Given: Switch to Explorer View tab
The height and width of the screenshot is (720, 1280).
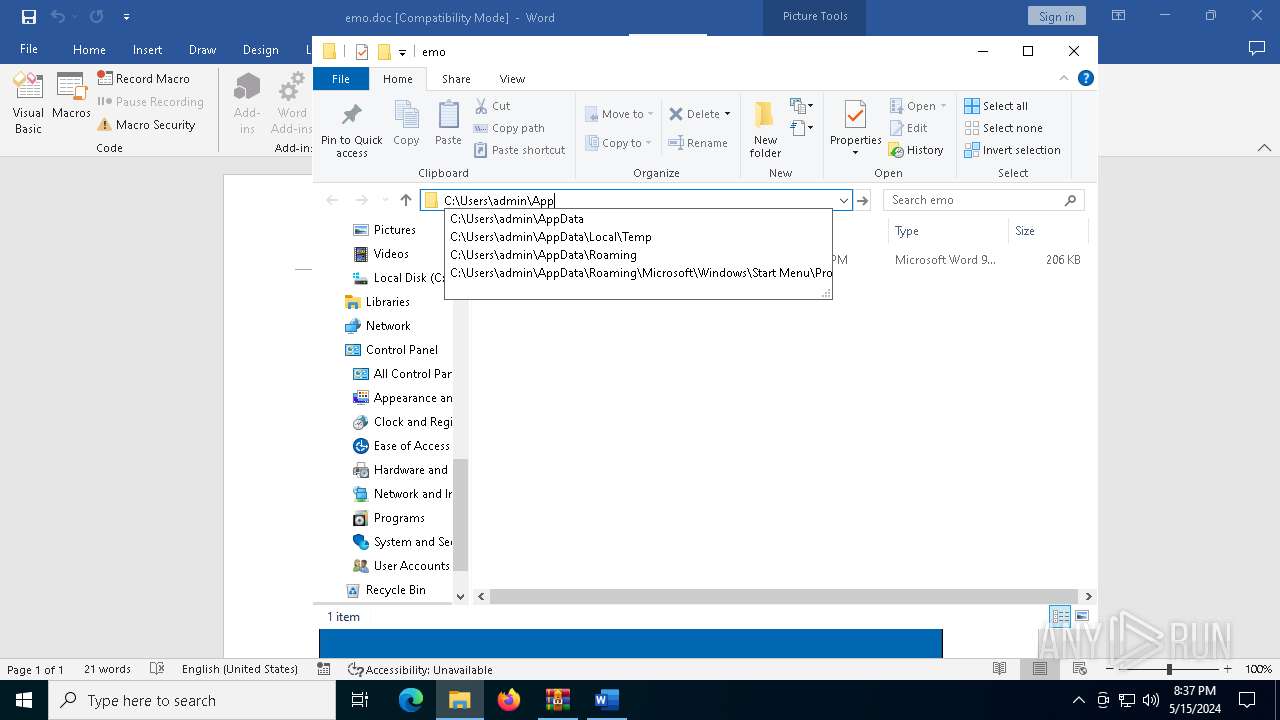Looking at the screenshot, I should click(x=512, y=79).
